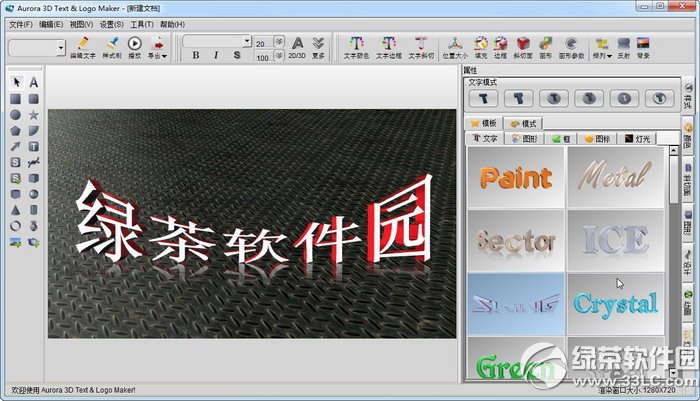
Task: Open the 编辑(E) menu
Action: 51,25
